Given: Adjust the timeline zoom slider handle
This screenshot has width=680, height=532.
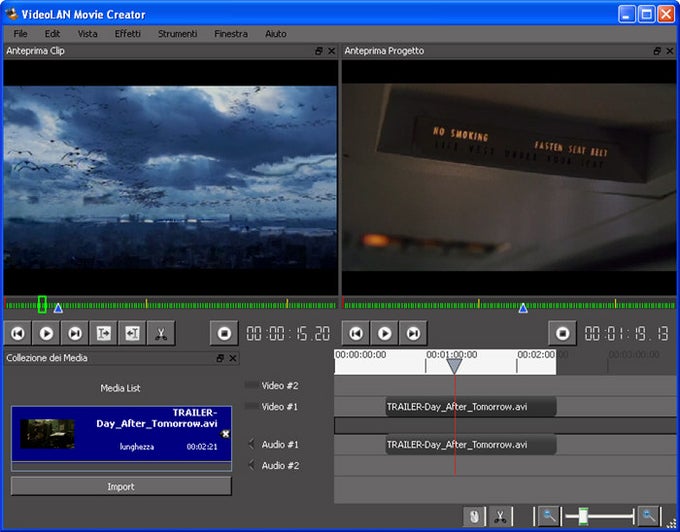Looking at the screenshot, I should tap(583, 516).
